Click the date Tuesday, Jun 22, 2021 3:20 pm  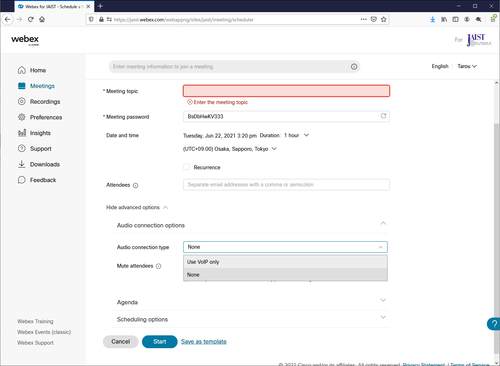tap(220, 135)
